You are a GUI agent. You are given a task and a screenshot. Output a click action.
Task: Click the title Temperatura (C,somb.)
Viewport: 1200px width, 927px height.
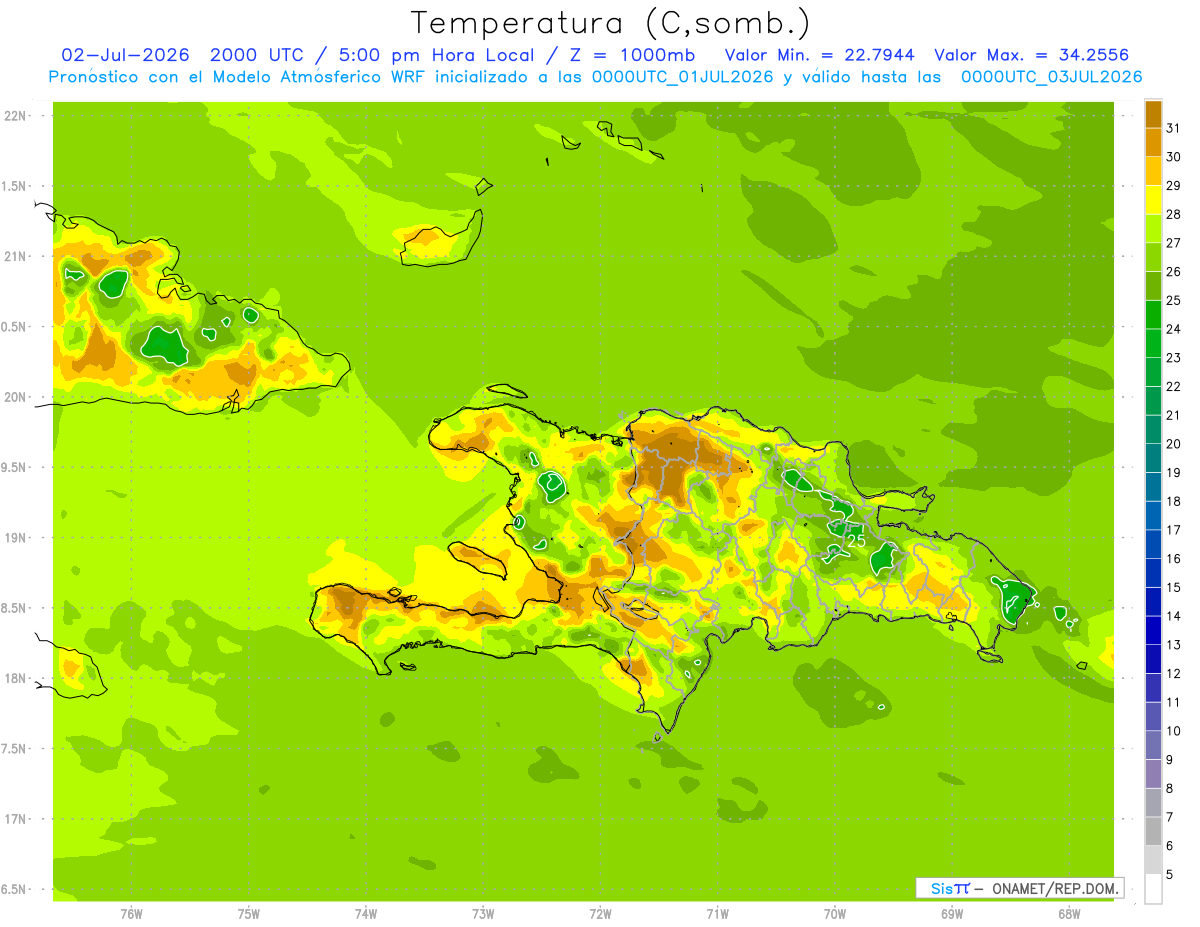pyautogui.click(x=610, y=23)
